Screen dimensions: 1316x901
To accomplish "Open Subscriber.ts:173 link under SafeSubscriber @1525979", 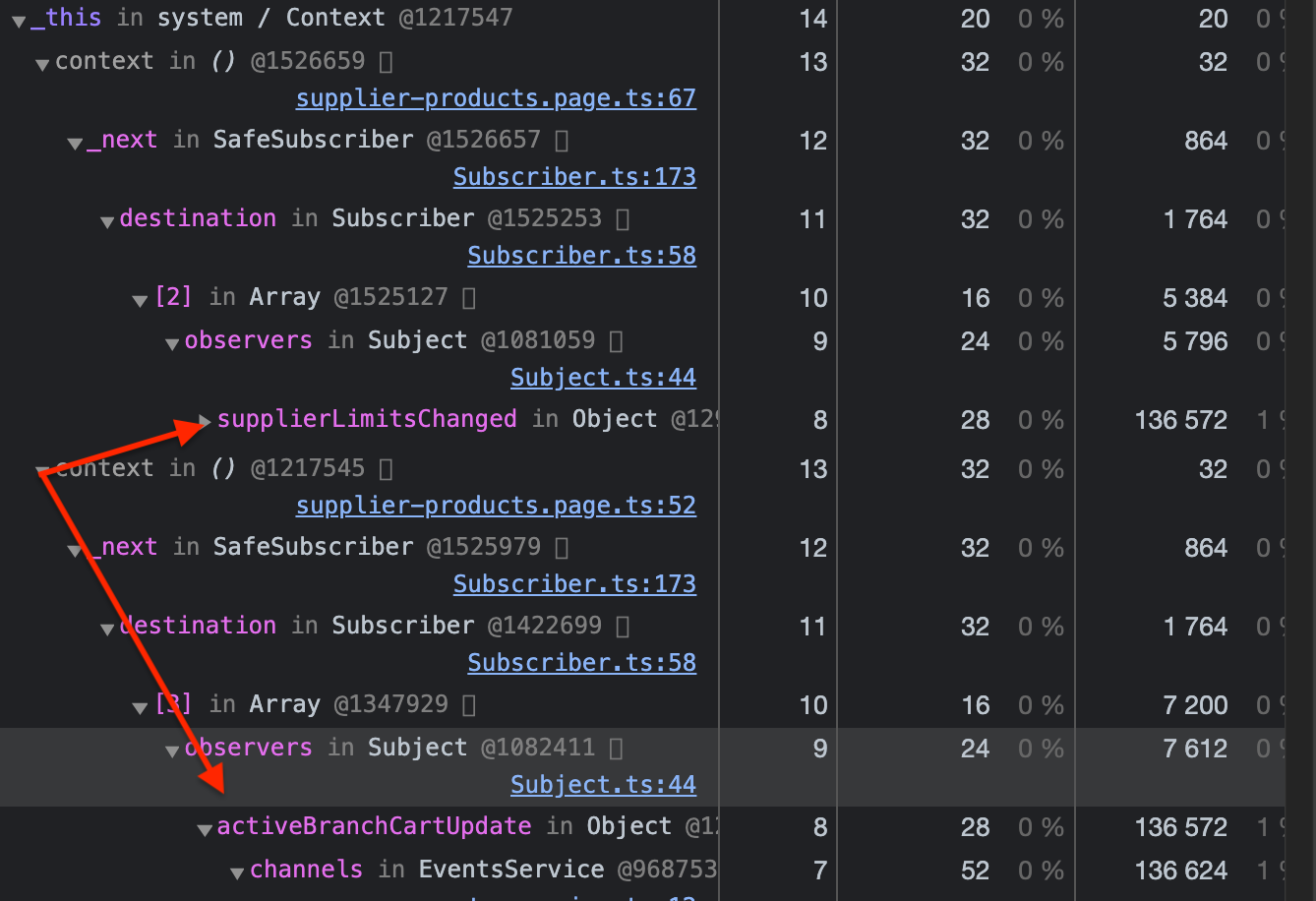I will click(574, 584).
